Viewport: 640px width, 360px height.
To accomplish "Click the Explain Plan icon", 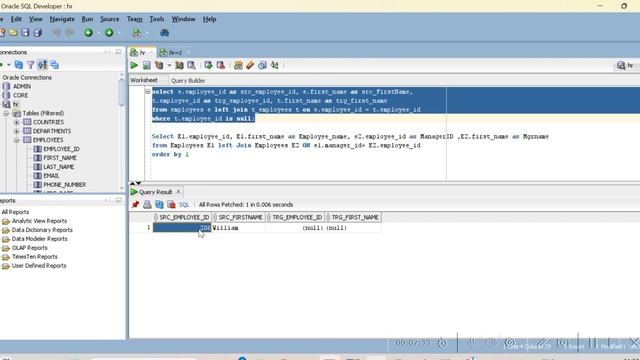I will click(x=159, y=65).
